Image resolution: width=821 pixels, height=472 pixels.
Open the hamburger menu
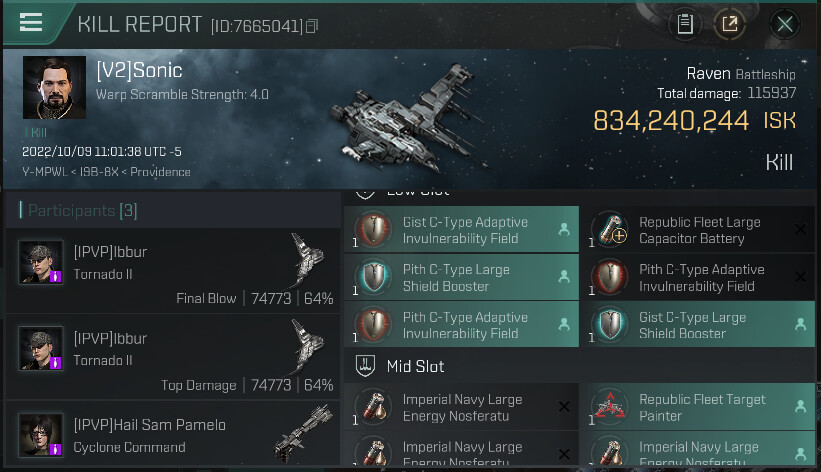[30, 23]
